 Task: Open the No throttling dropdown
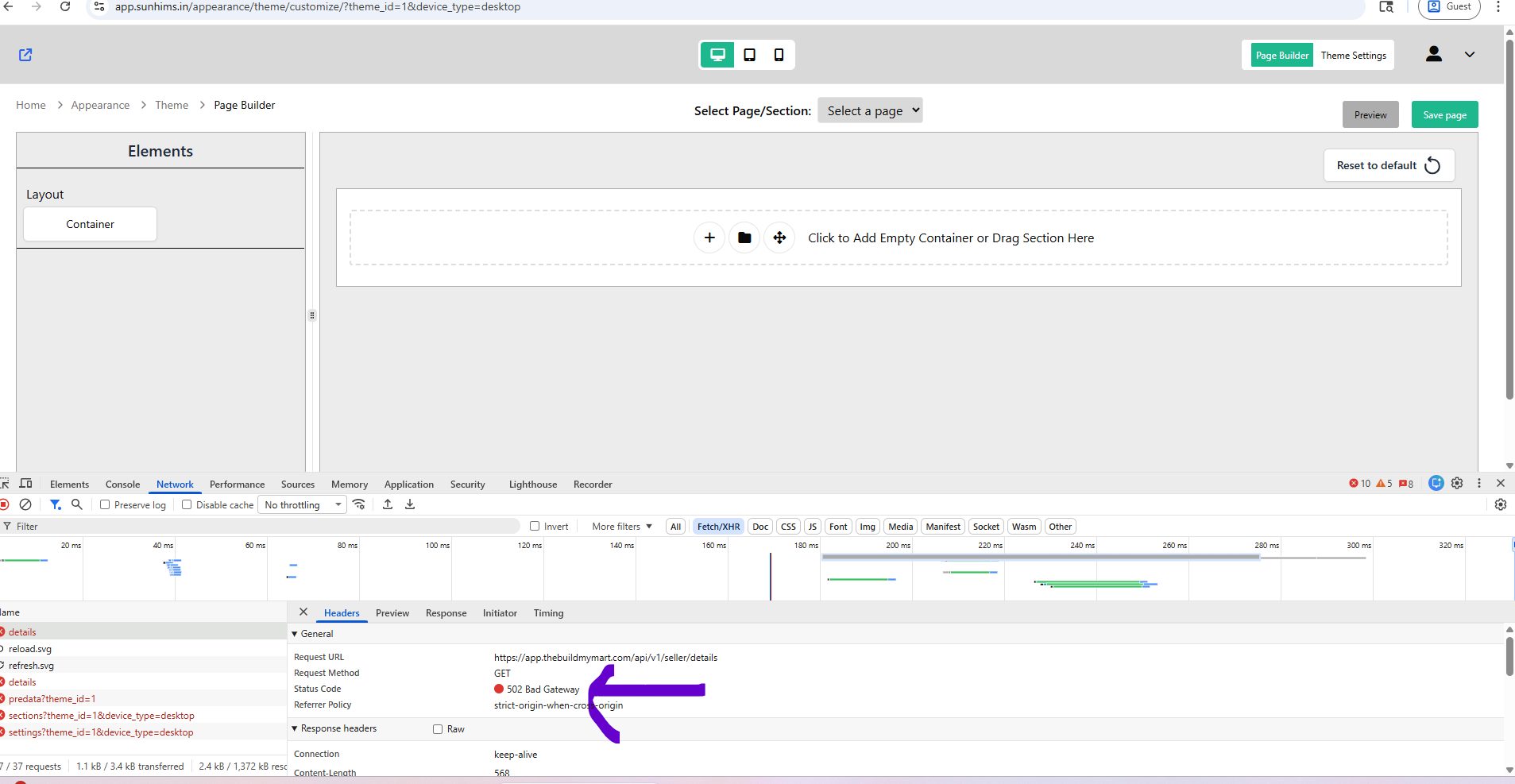click(302, 504)
